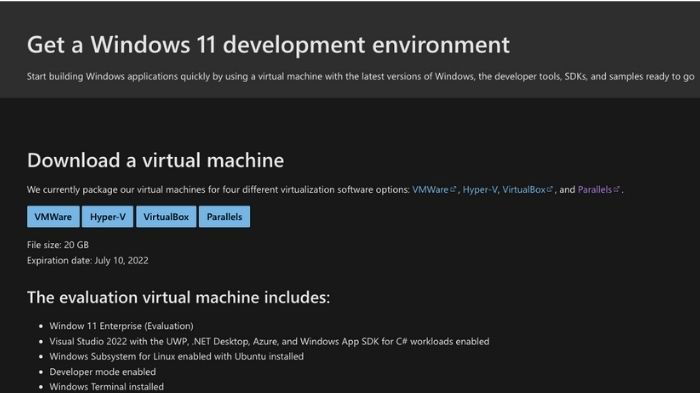Click the Developer mode enabled bullet

(103, 372)
